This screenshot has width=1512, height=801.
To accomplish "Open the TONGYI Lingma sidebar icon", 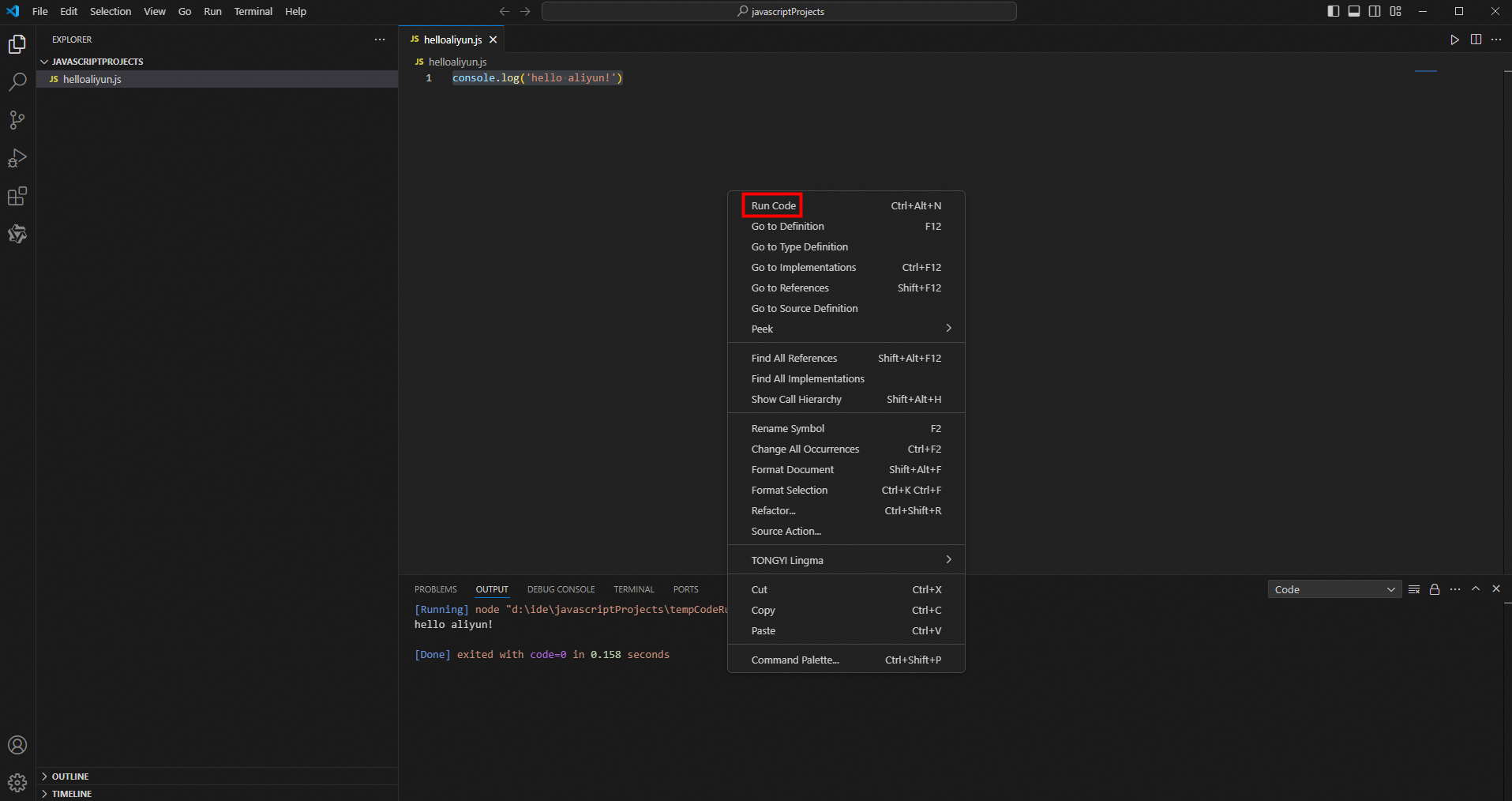I will click(17, 234).
